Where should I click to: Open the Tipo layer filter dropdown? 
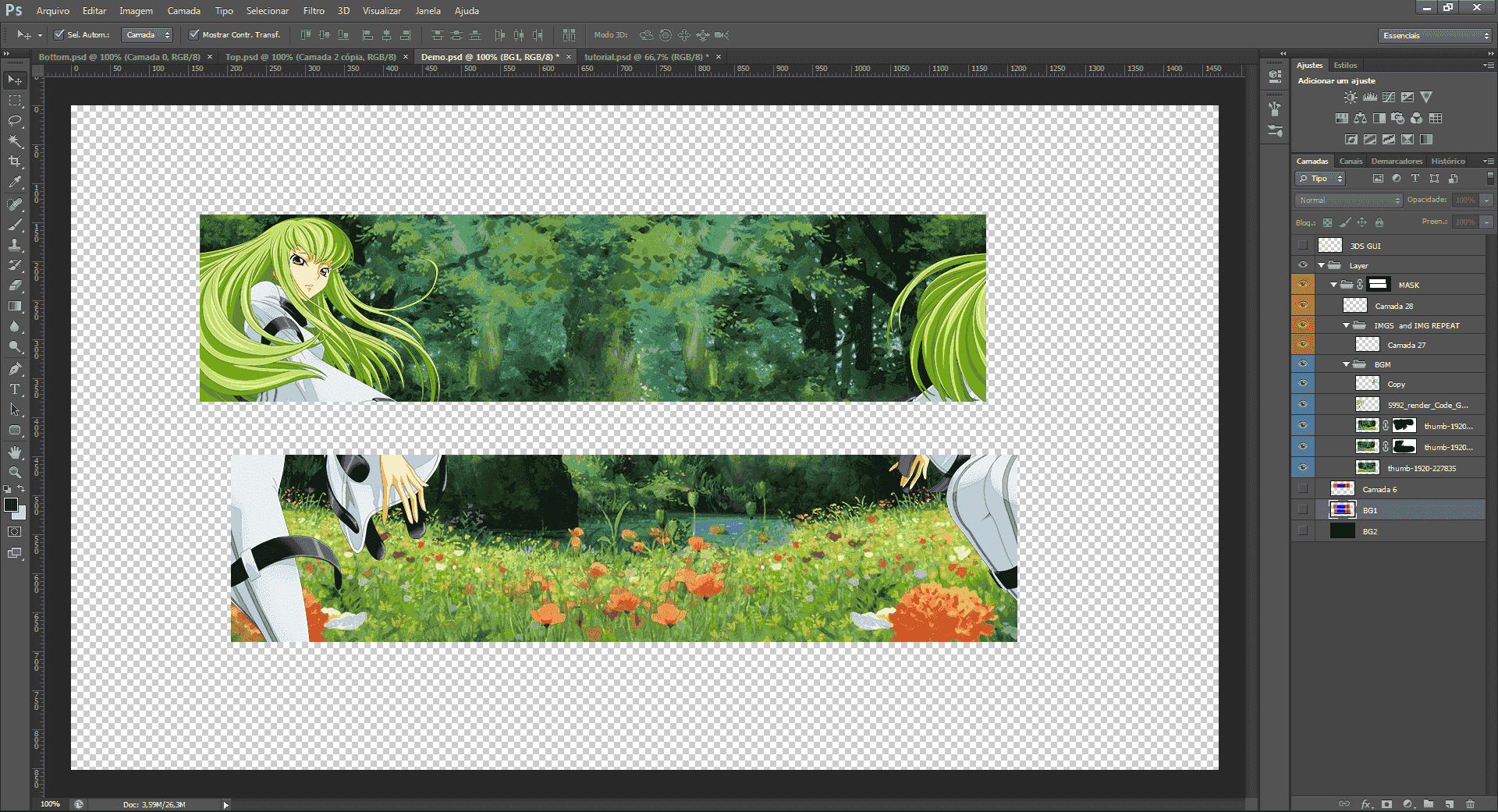point(1320,179)
